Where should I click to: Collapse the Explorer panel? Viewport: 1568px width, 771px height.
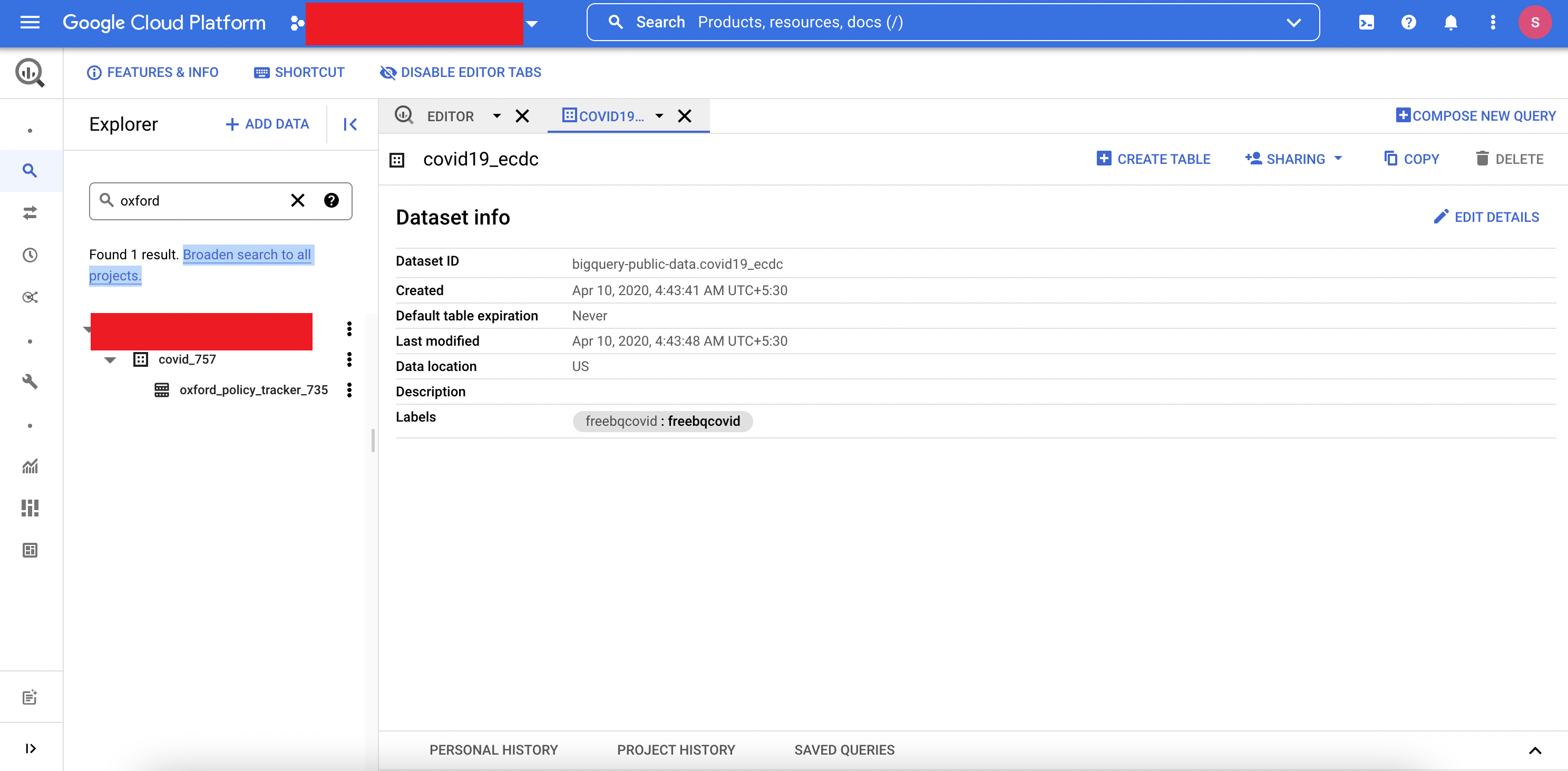point(350,124)
